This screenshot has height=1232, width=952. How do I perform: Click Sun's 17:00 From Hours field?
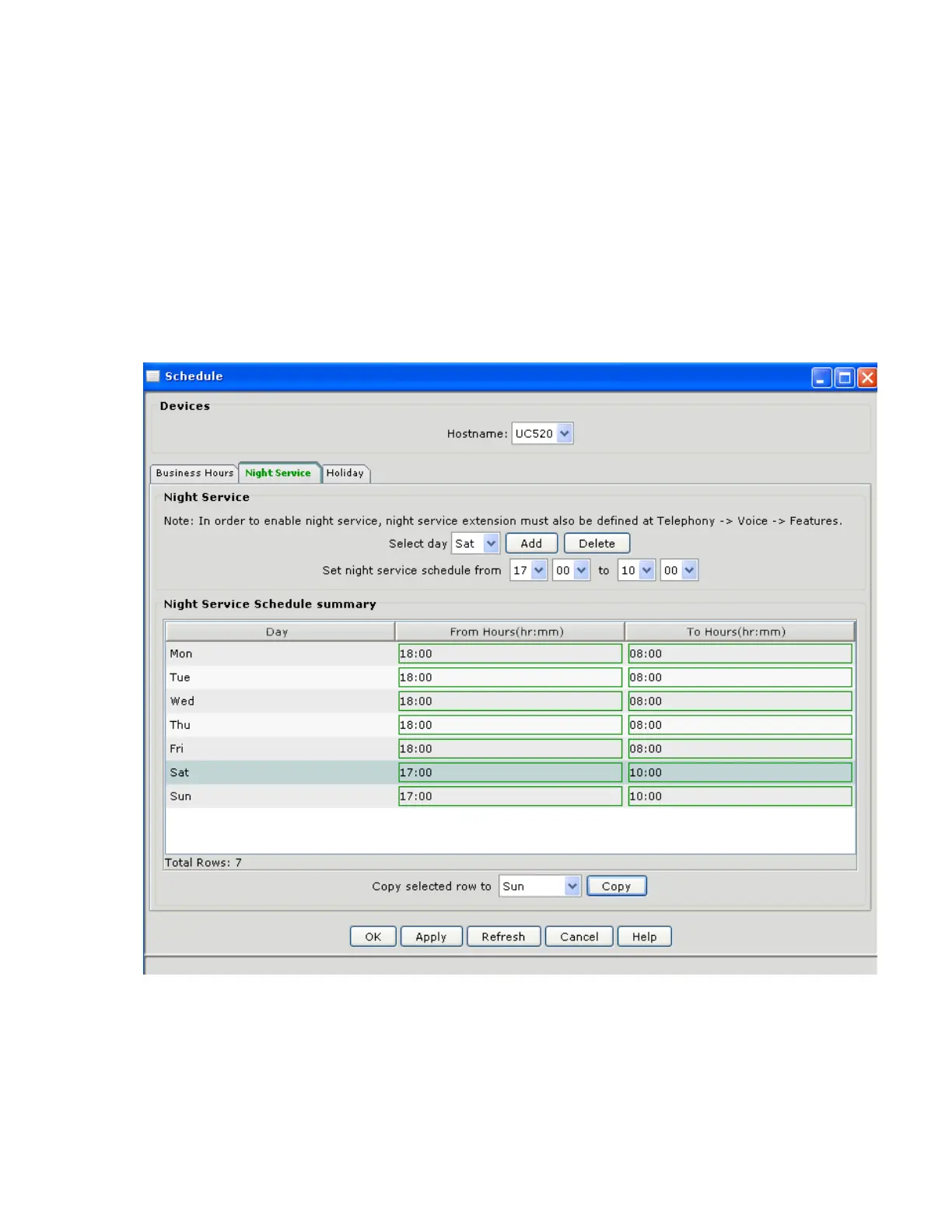pyautogui.click(x=510, y=796)
